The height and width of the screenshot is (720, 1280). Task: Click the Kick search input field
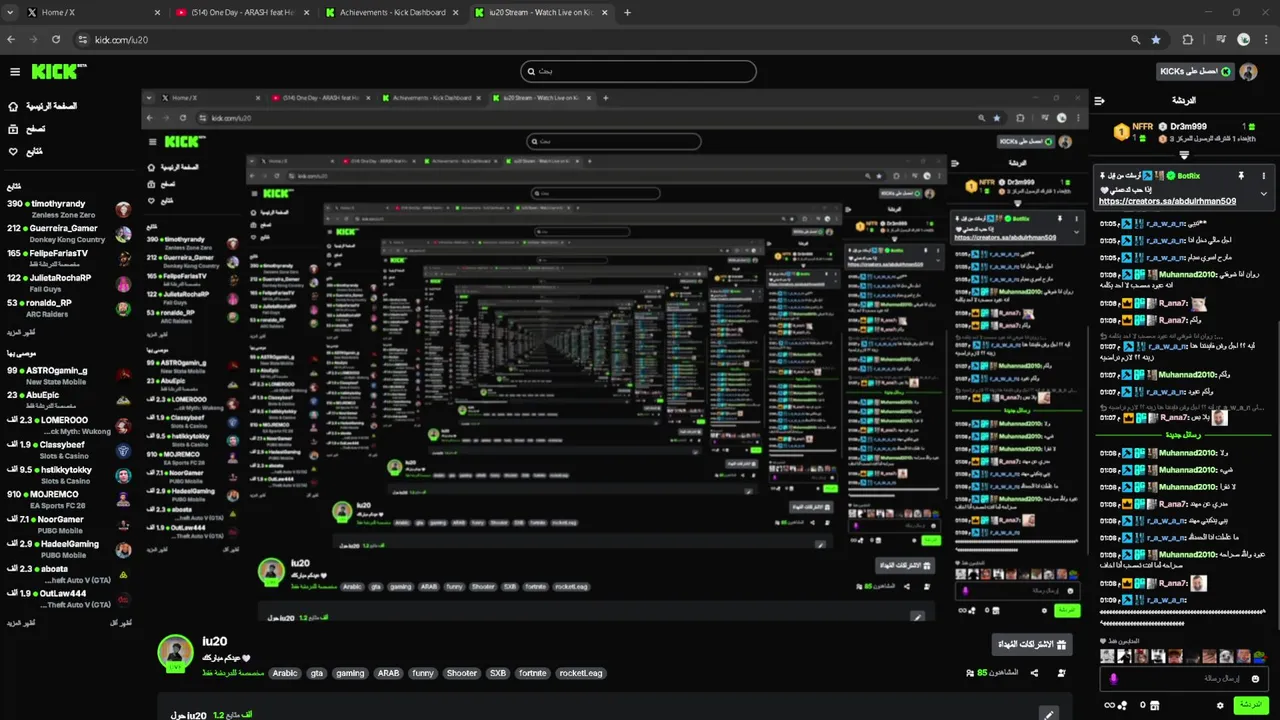tap(638, 71)
